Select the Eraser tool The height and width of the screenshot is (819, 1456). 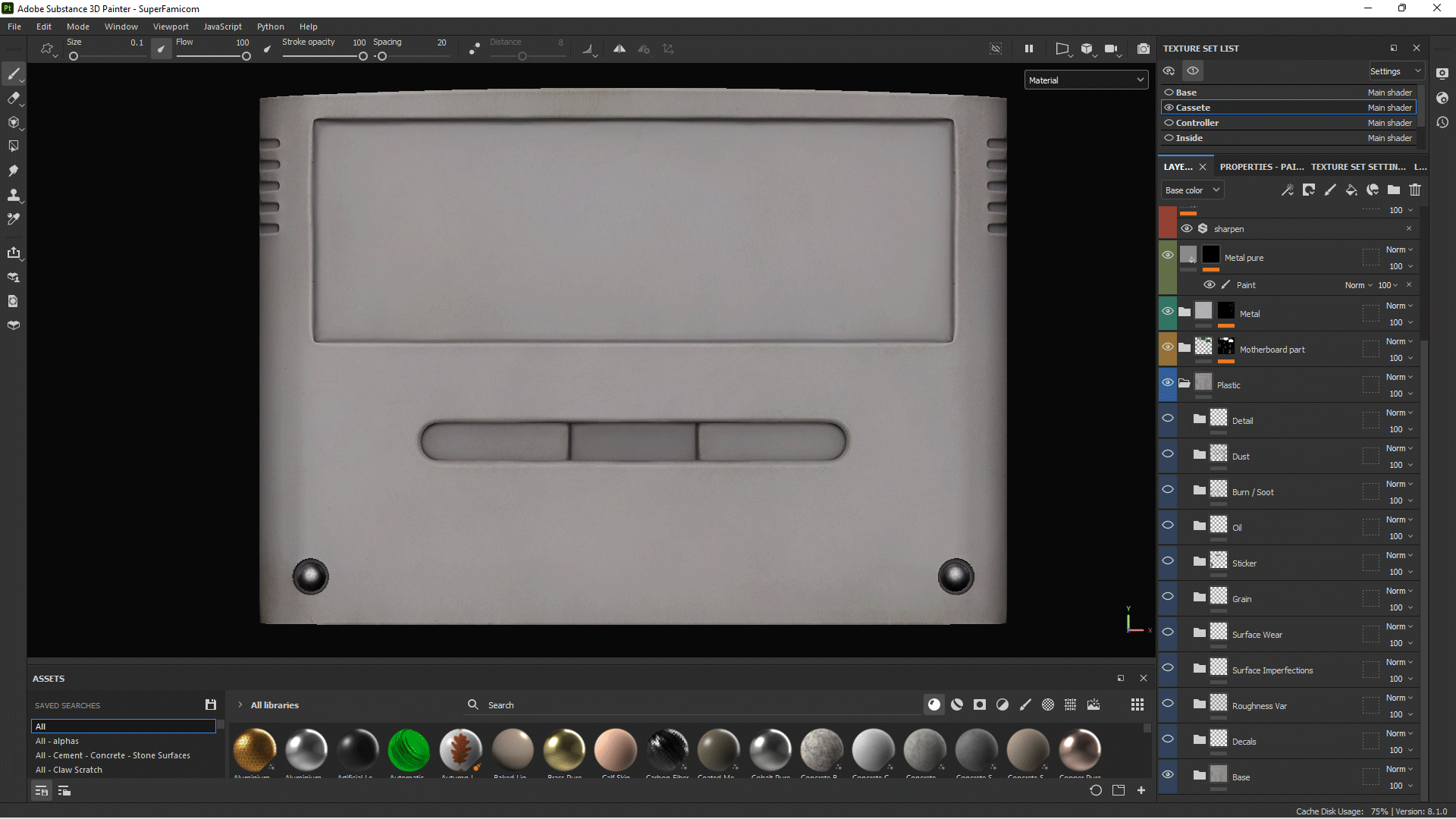(14, 99)
